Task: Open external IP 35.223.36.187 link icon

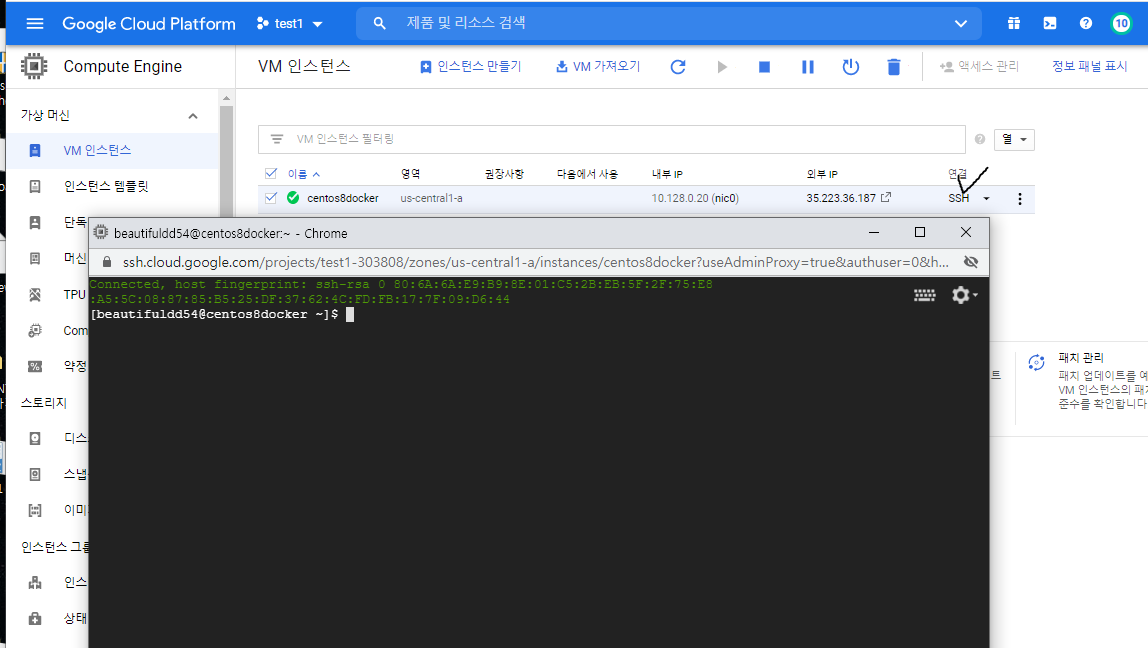Action: (x=886, y=197)
